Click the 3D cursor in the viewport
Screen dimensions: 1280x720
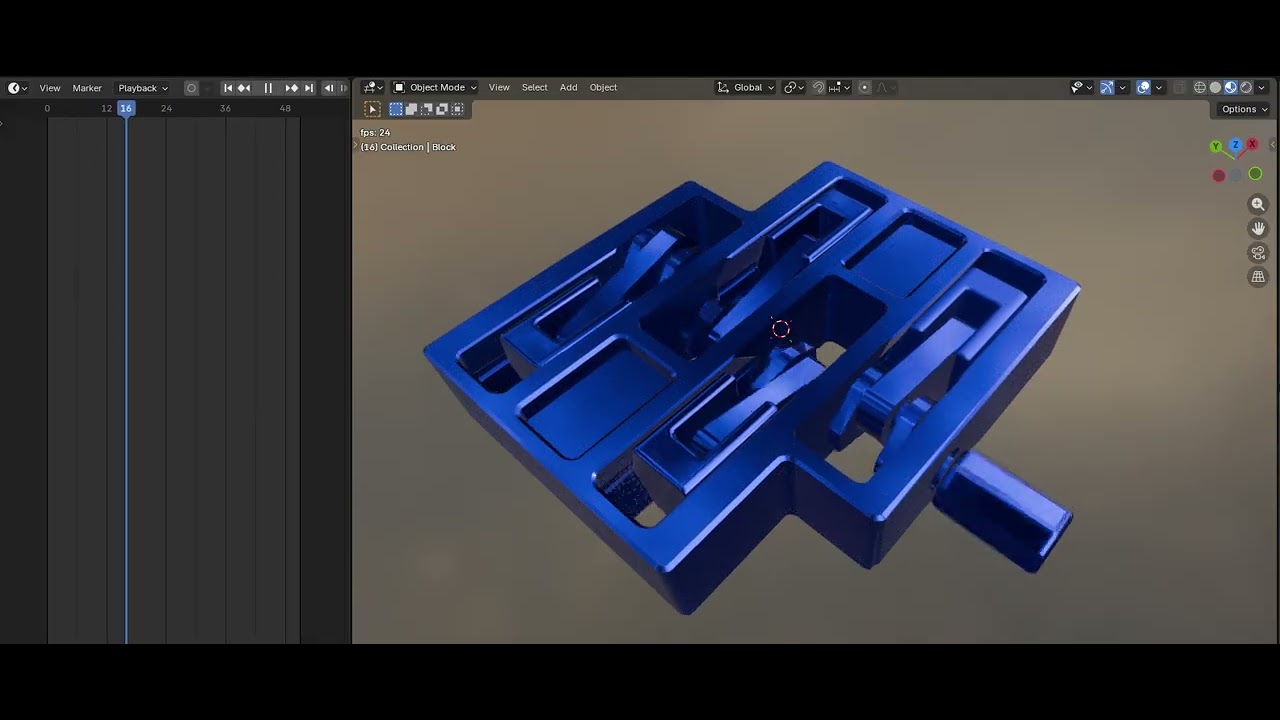[x=781, y=329]
